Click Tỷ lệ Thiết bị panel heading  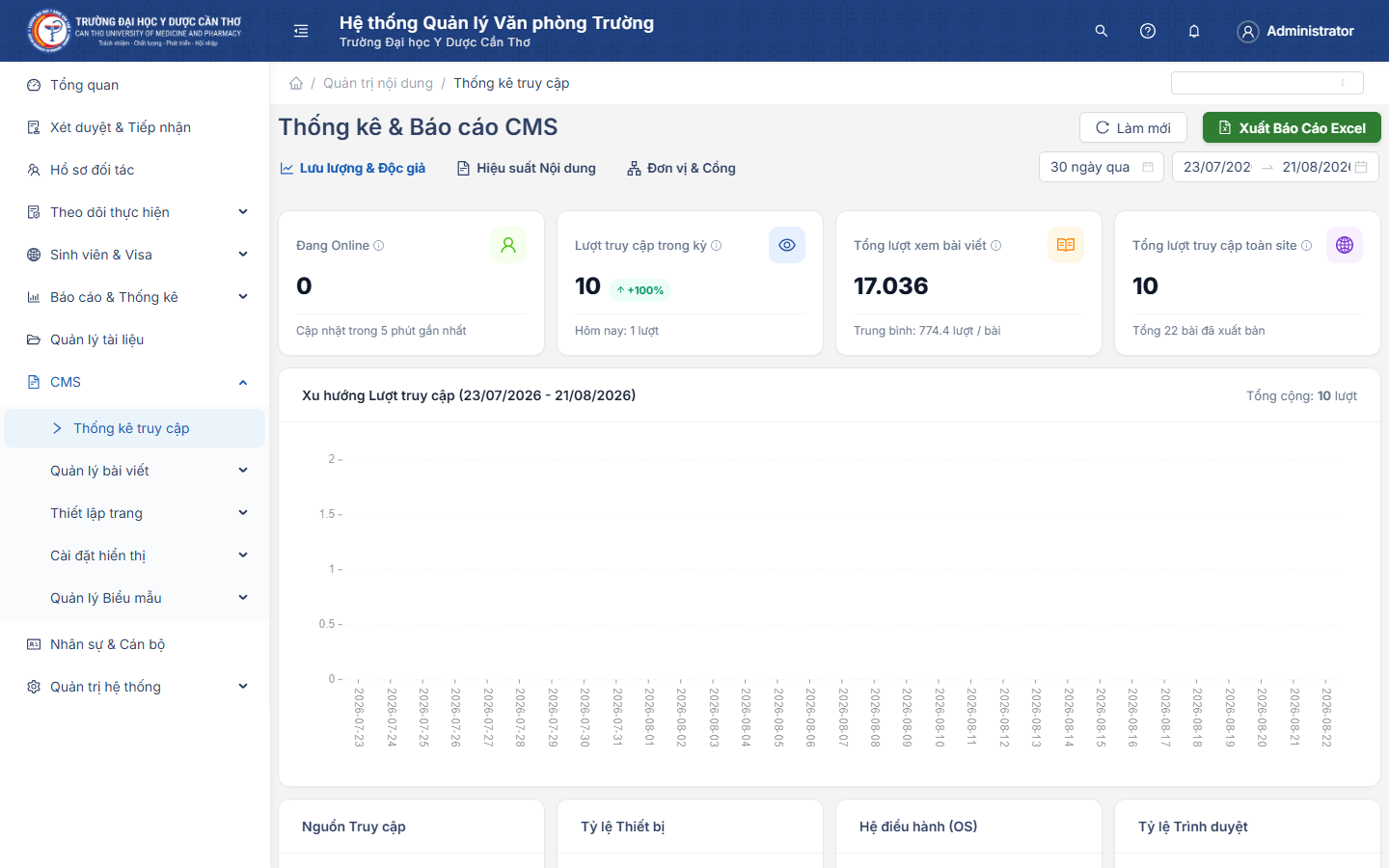click(623, 827)
